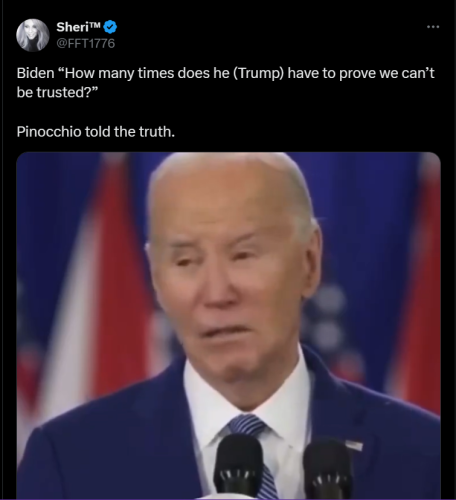Click the left black microphone in video
The width and height of the screenshot is (456, 500).
point(238,467)
